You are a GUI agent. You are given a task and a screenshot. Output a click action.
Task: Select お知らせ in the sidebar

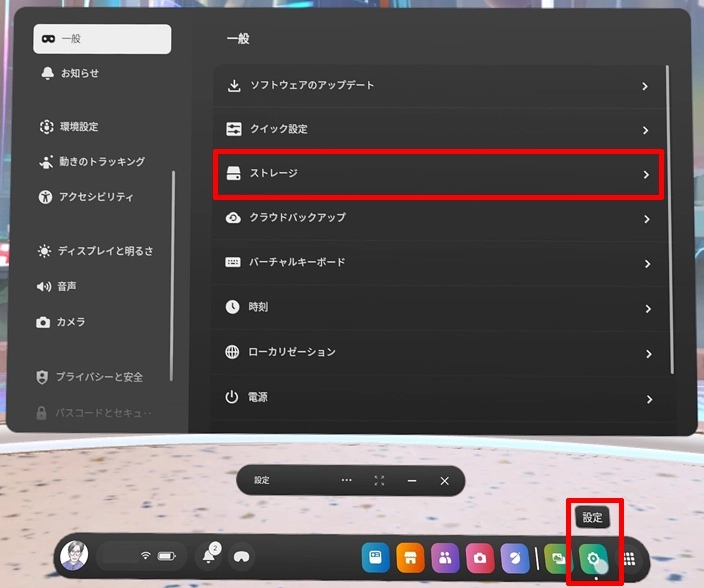[x=80, y=73]
